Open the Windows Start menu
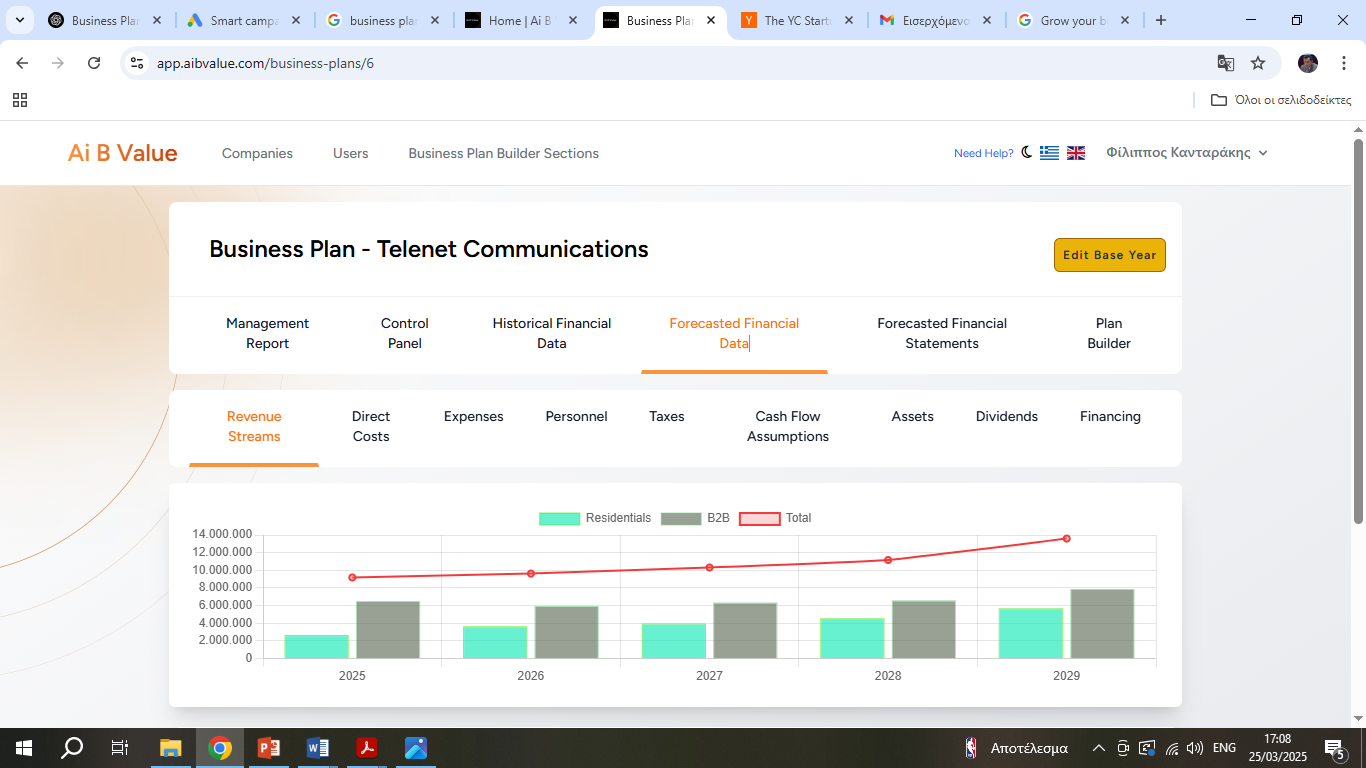The image size is (1366, 768). click(23, 747)
